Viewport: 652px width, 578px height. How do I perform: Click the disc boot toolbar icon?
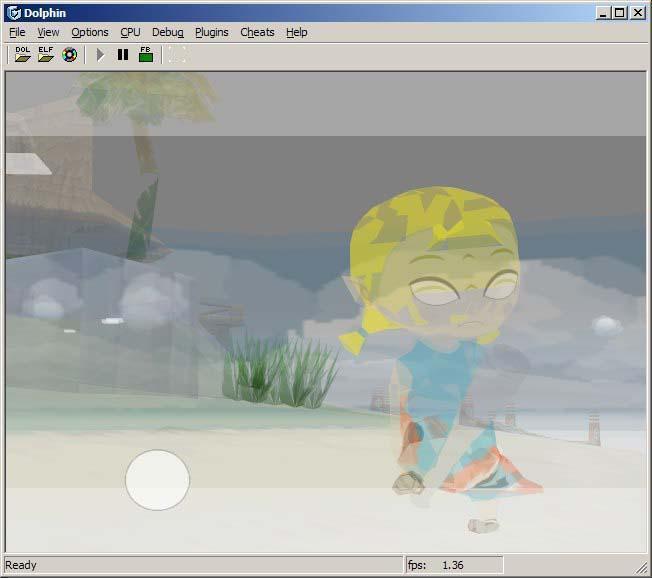click(69, 55)
